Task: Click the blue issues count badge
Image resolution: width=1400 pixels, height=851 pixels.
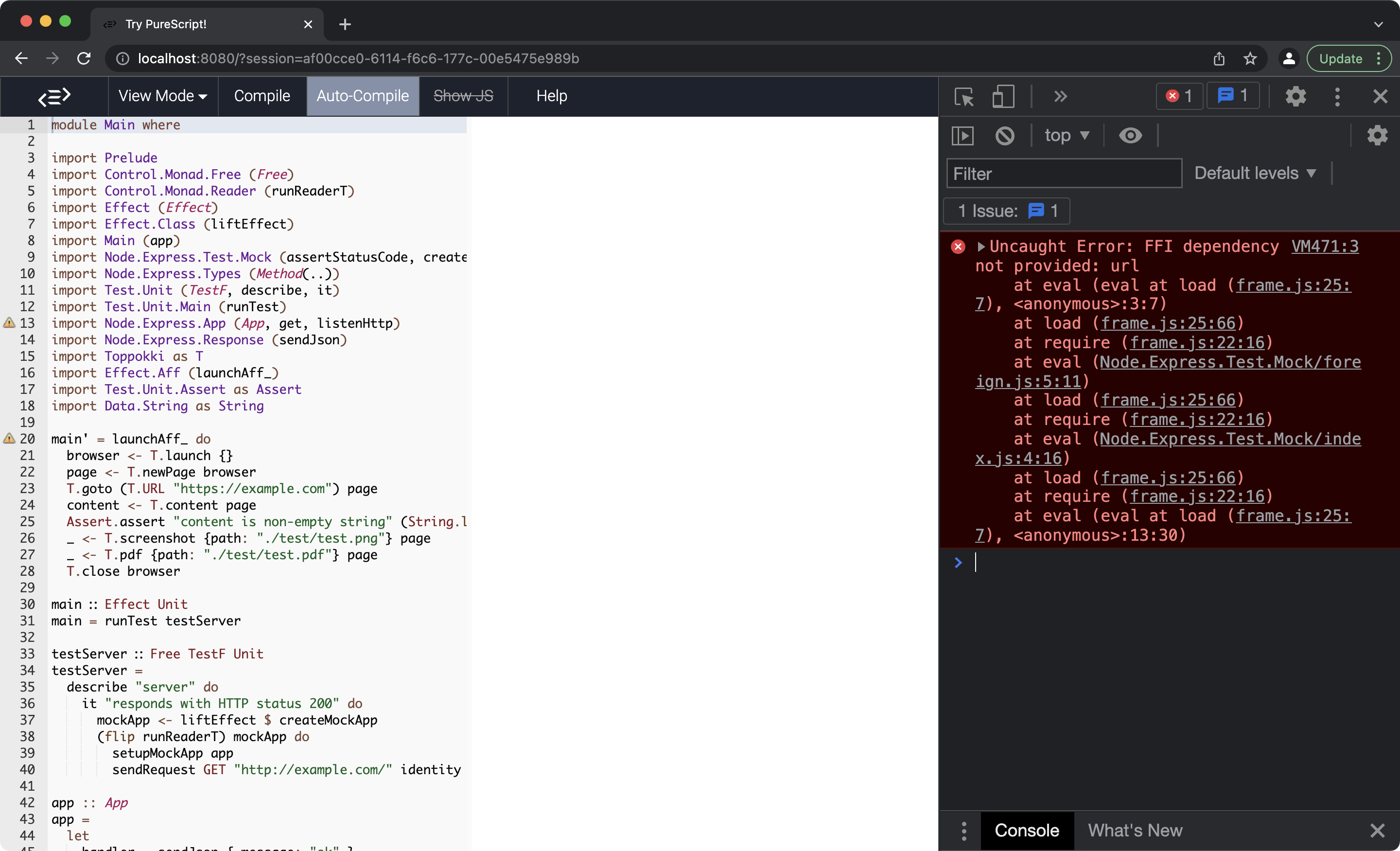Action: pyautogui.click(x=1233, y=95)
